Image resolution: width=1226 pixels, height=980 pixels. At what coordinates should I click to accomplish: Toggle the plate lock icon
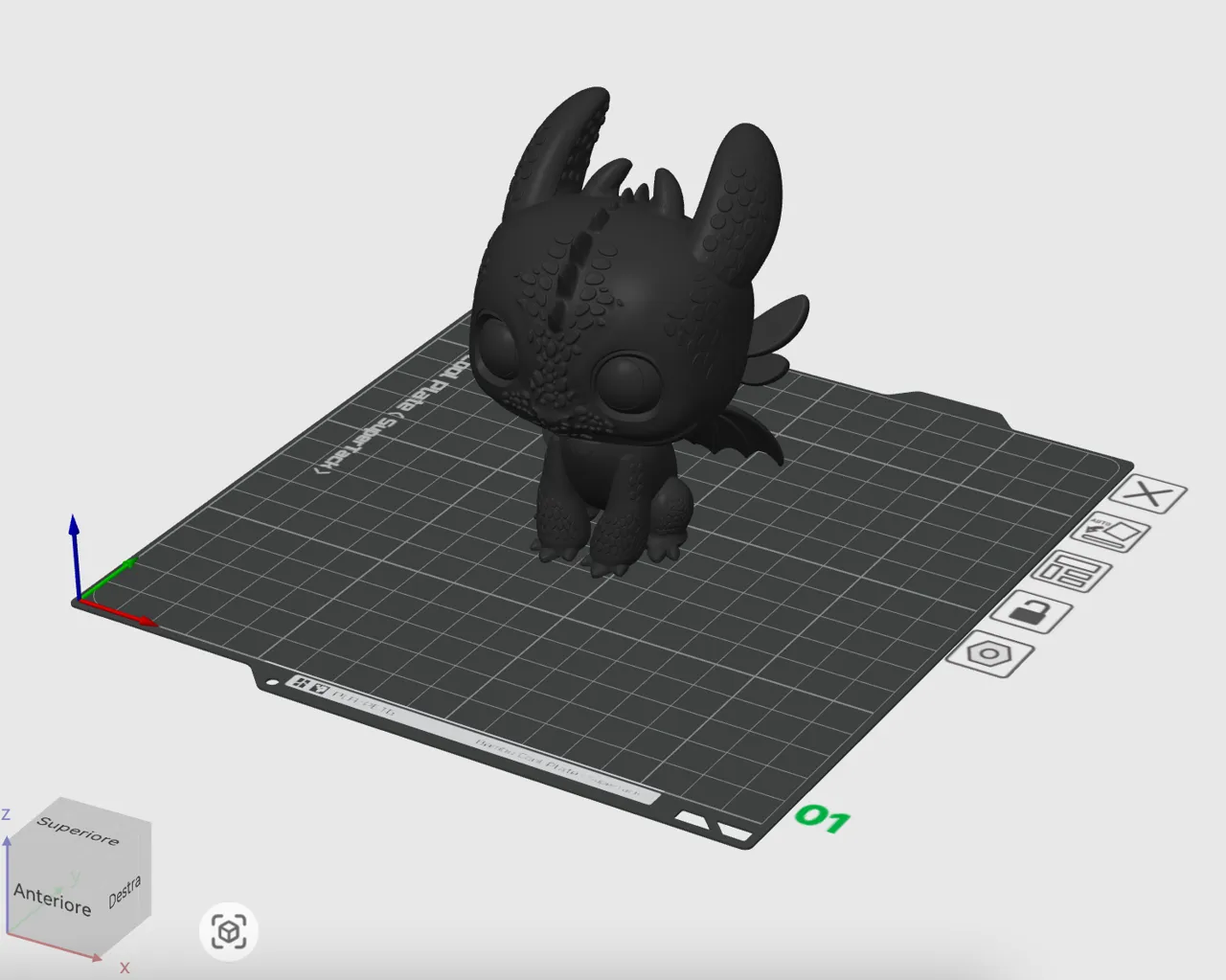[x=1032, y=612]
